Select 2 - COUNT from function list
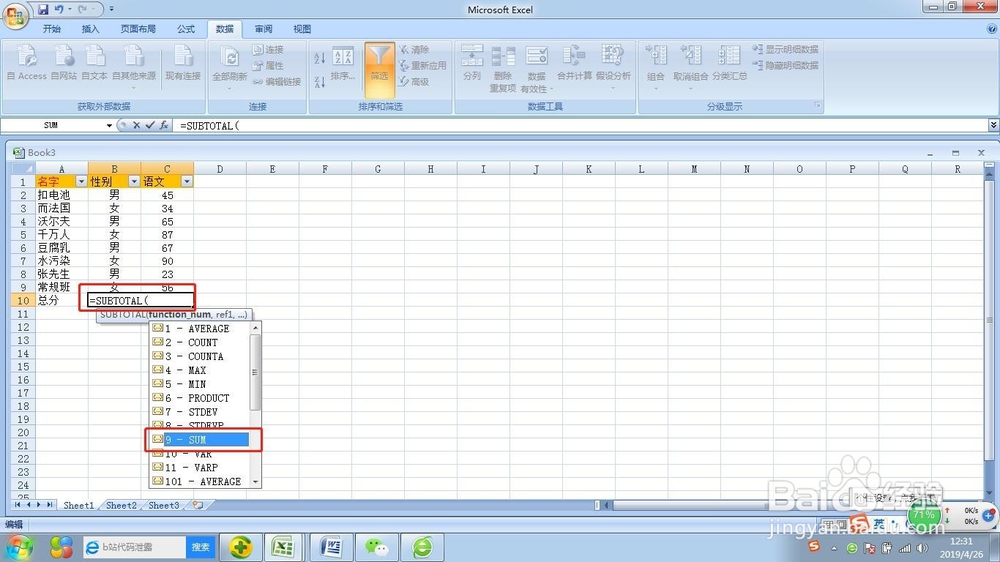The width and height of the screenshot is (1000, 562). point(200,343)
